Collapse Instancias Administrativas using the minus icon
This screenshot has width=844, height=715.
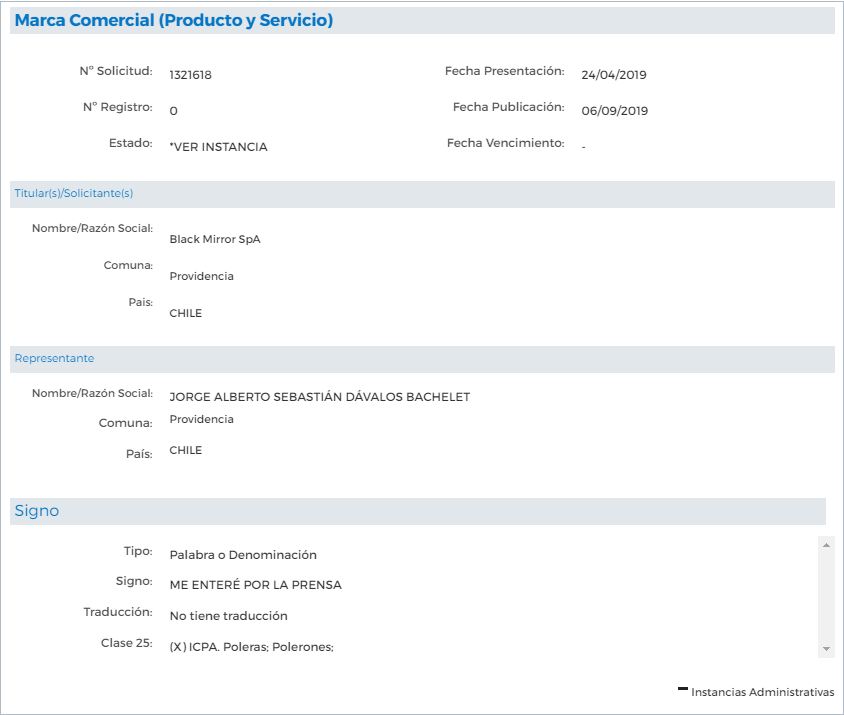683,690
